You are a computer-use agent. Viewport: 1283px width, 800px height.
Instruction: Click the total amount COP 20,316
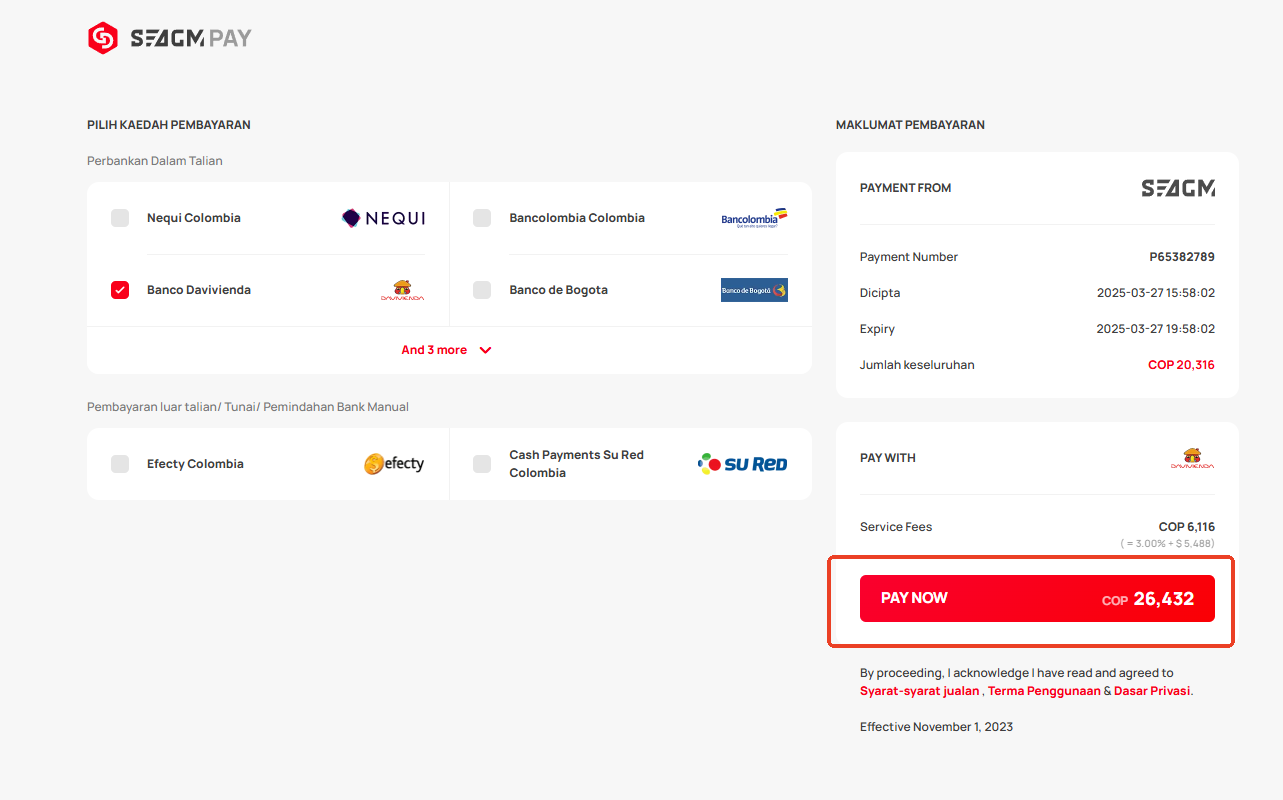tap(1181, 365)
